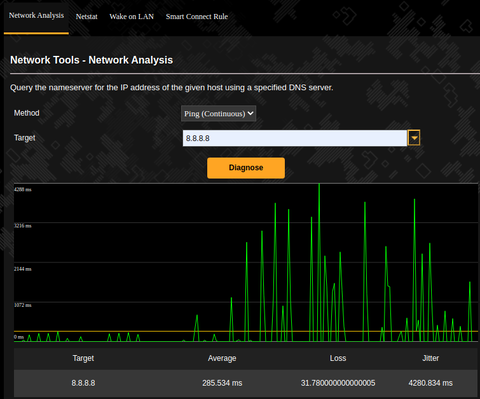
Task: Click the Average column header
Action: coord(222,358)
